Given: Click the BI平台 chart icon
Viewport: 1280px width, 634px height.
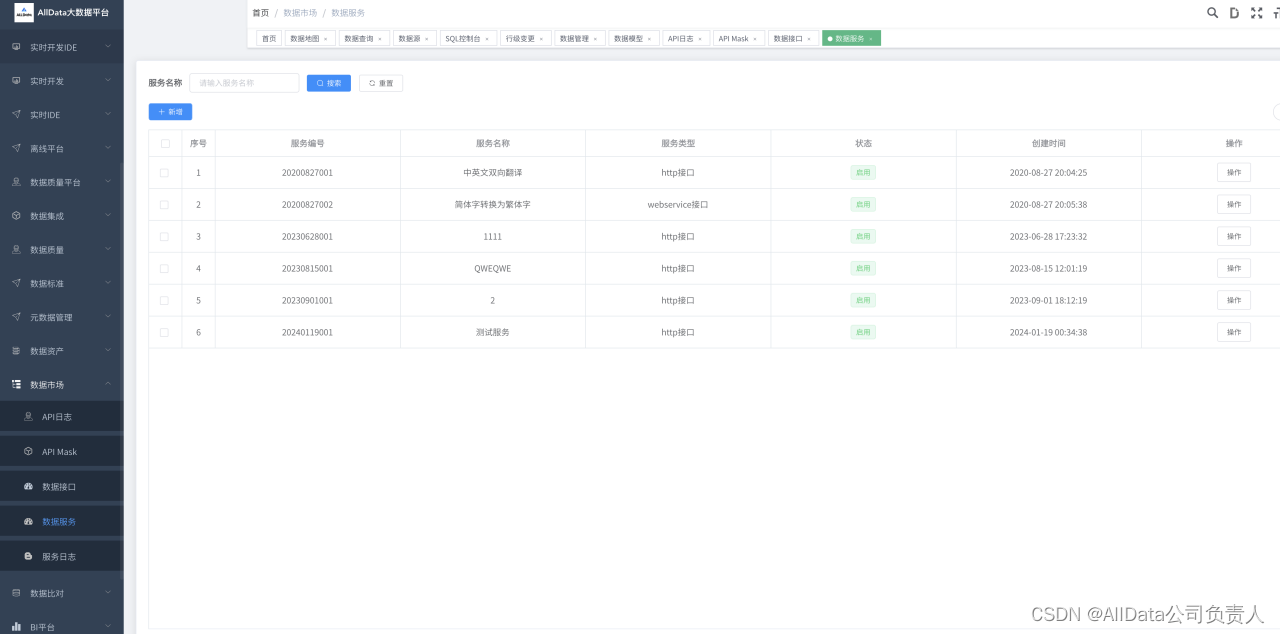Looking at the screenshot, I should pos(16,627).
